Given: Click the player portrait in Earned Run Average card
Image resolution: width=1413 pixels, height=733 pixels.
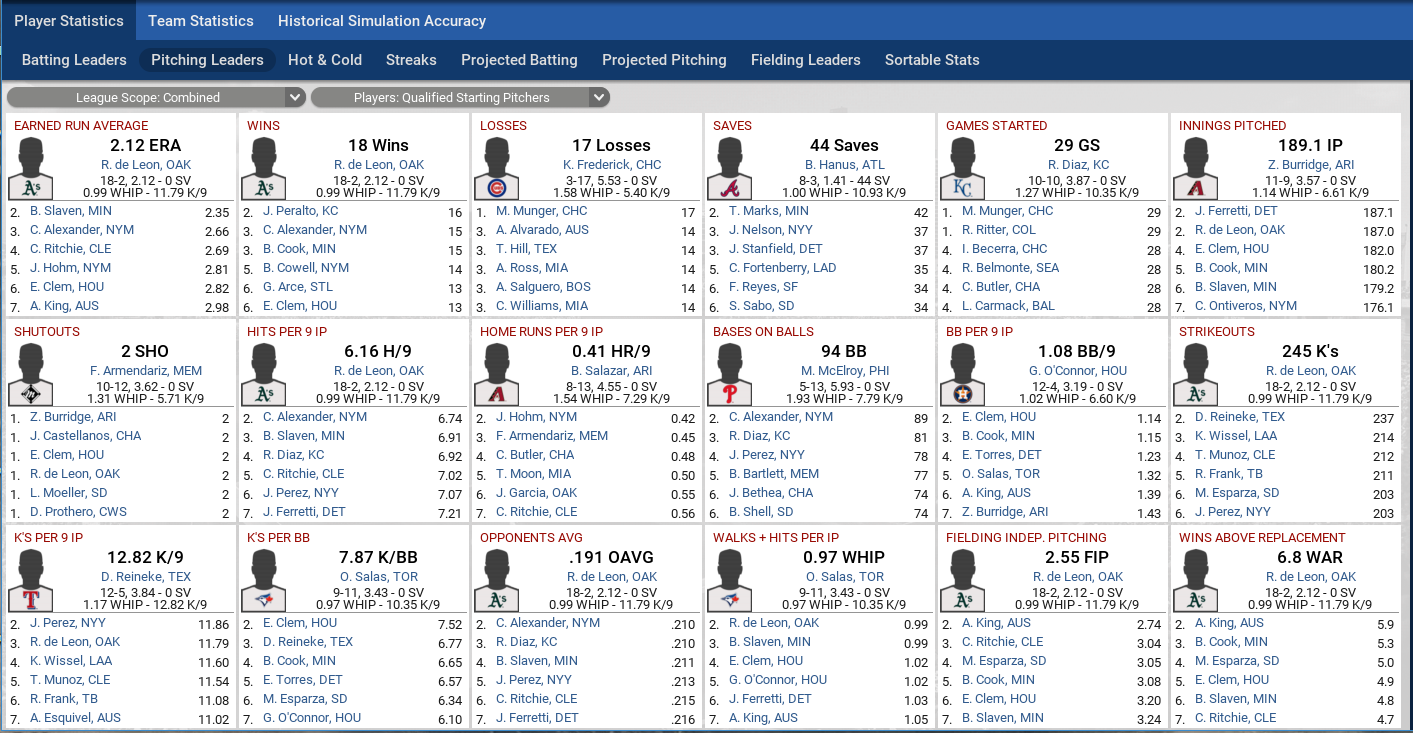Looking at the screenshot, I should click(x=30, y=168).
